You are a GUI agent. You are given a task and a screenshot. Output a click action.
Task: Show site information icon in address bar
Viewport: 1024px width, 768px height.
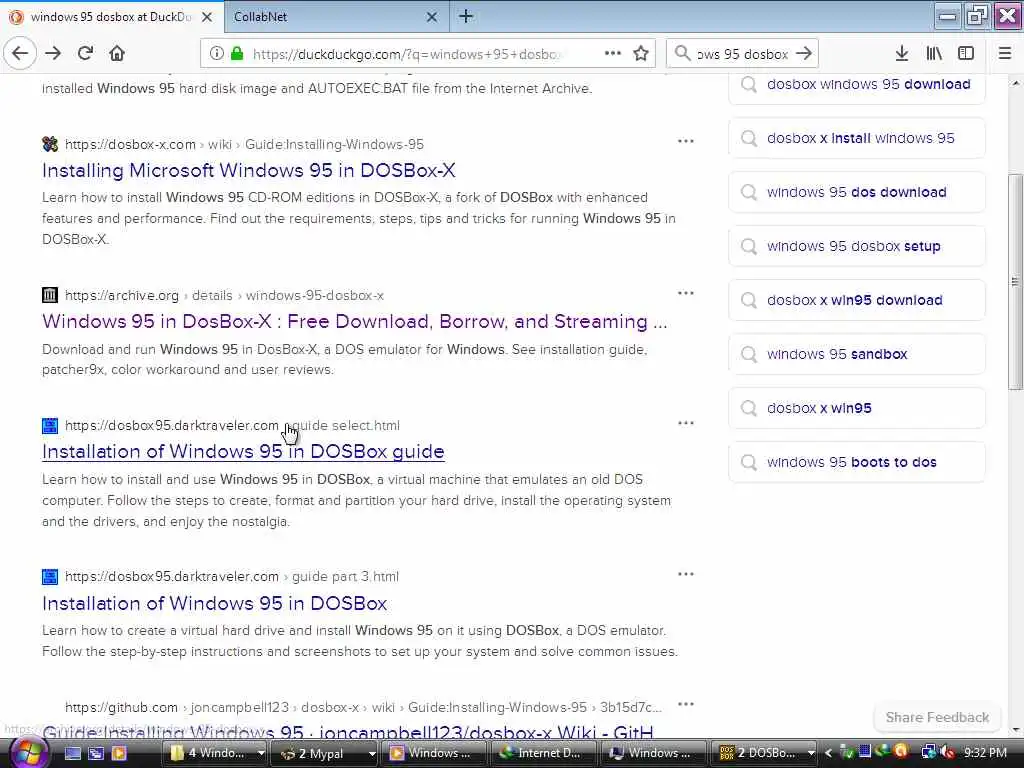[216, 54]
